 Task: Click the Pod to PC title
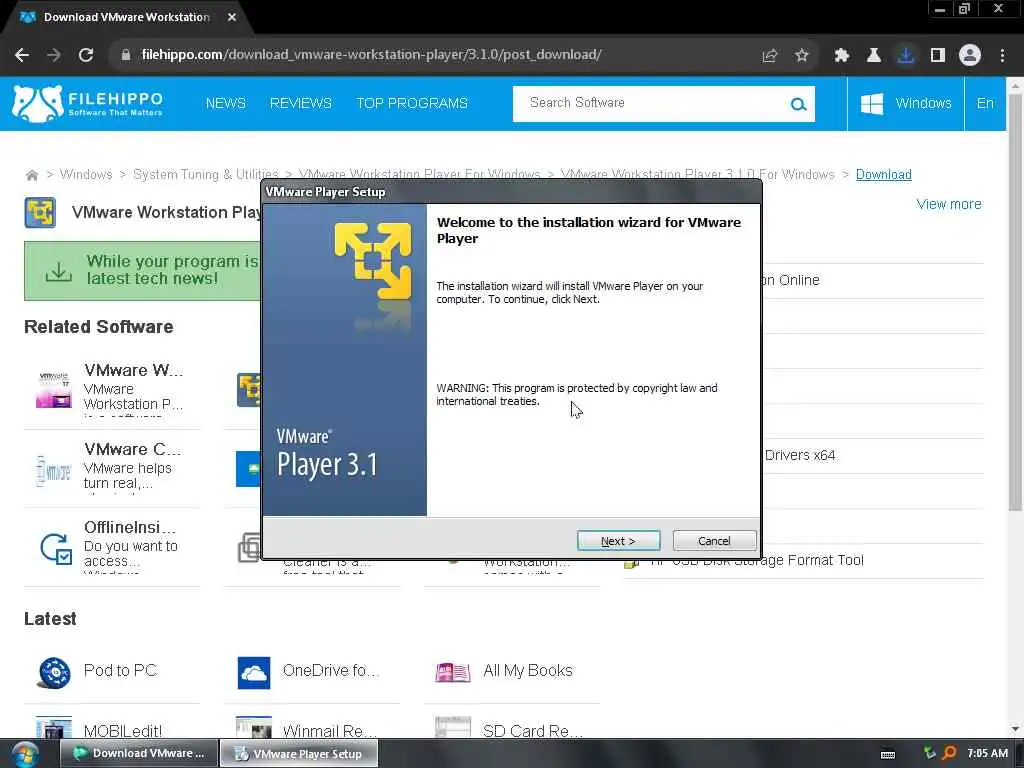tap(120, 671)
